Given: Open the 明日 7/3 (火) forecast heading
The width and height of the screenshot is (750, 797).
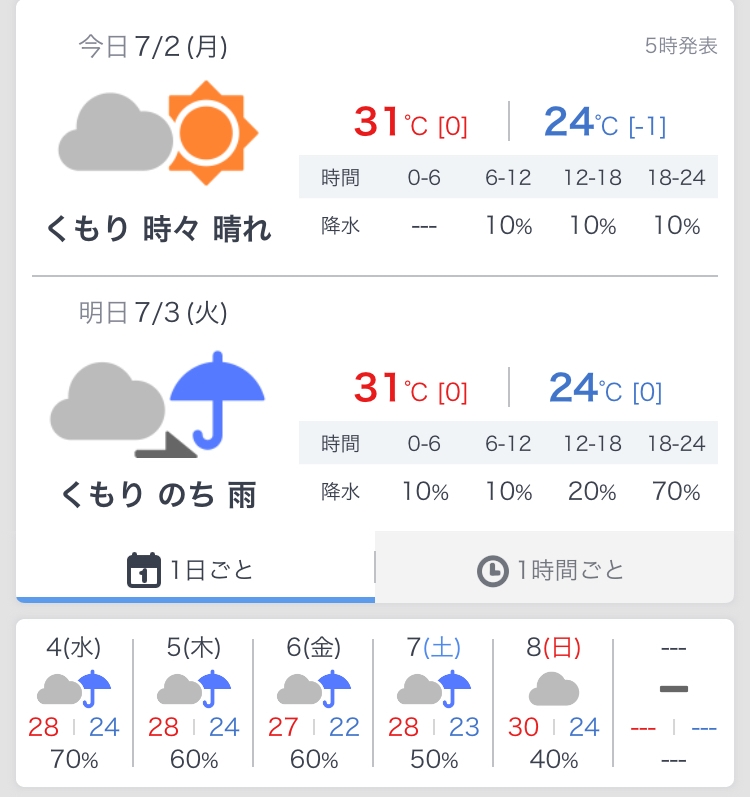Looking at the screenshot, I should point(153,313).
